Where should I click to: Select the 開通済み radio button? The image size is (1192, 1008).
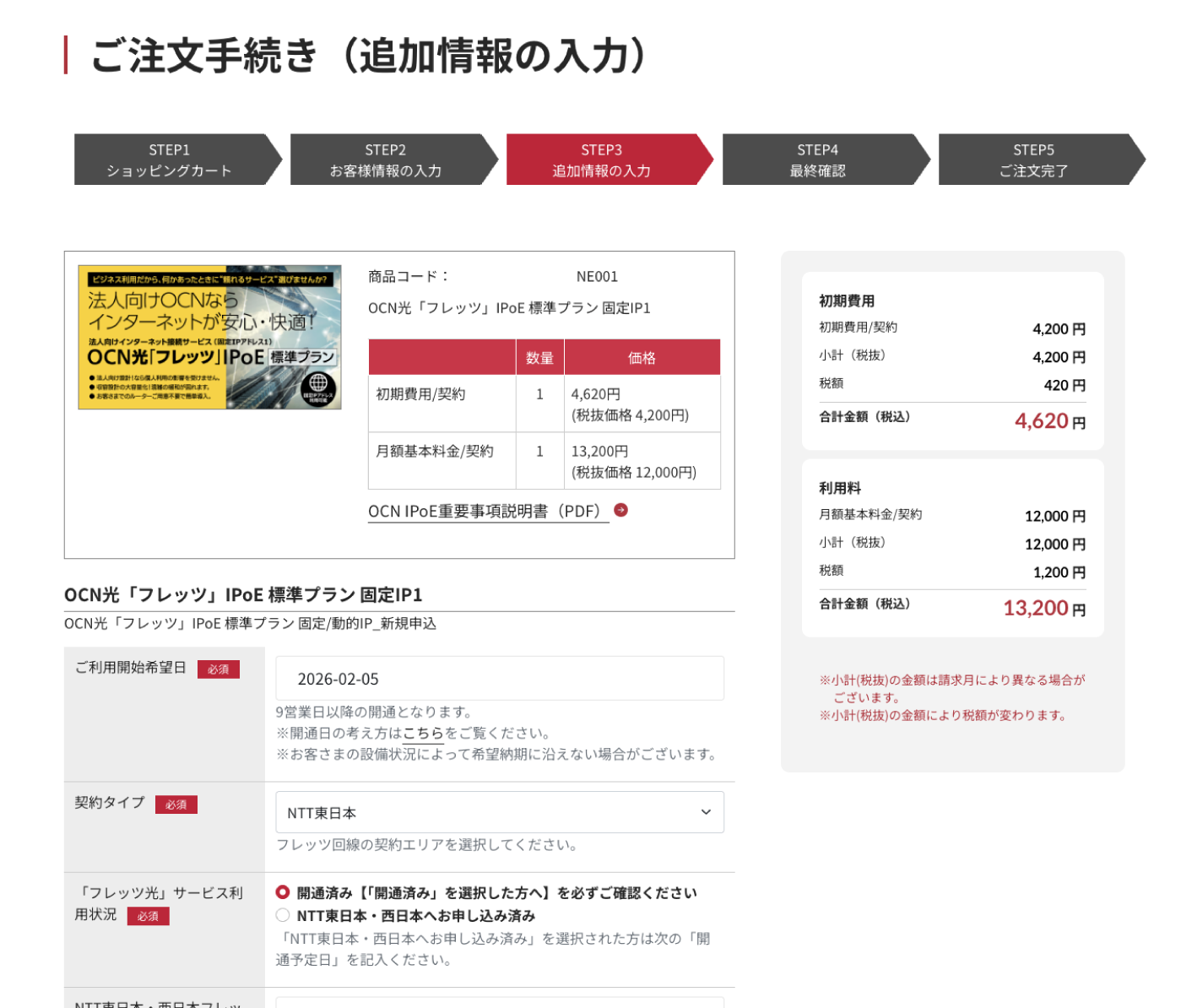click(282, 892)
